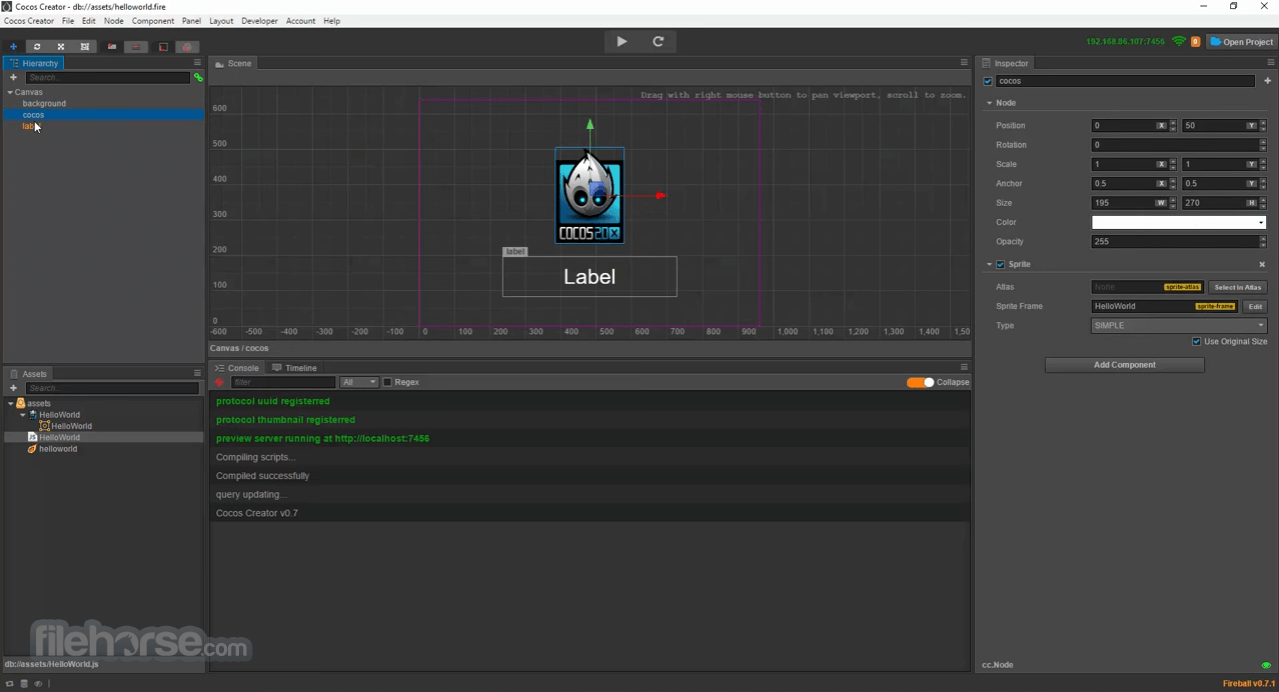The width and height of the screenshot is (1279, 692).
Task: Click the orange connected-devices count badge
Action: coord(1195,42)
